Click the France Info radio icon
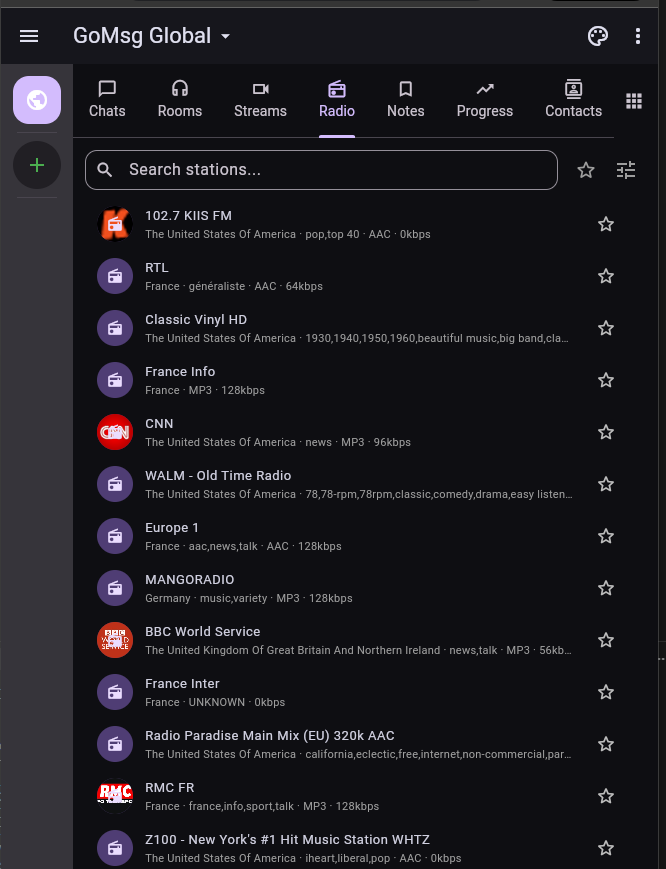This screenshot has width=666, height=869. [115, 380]
